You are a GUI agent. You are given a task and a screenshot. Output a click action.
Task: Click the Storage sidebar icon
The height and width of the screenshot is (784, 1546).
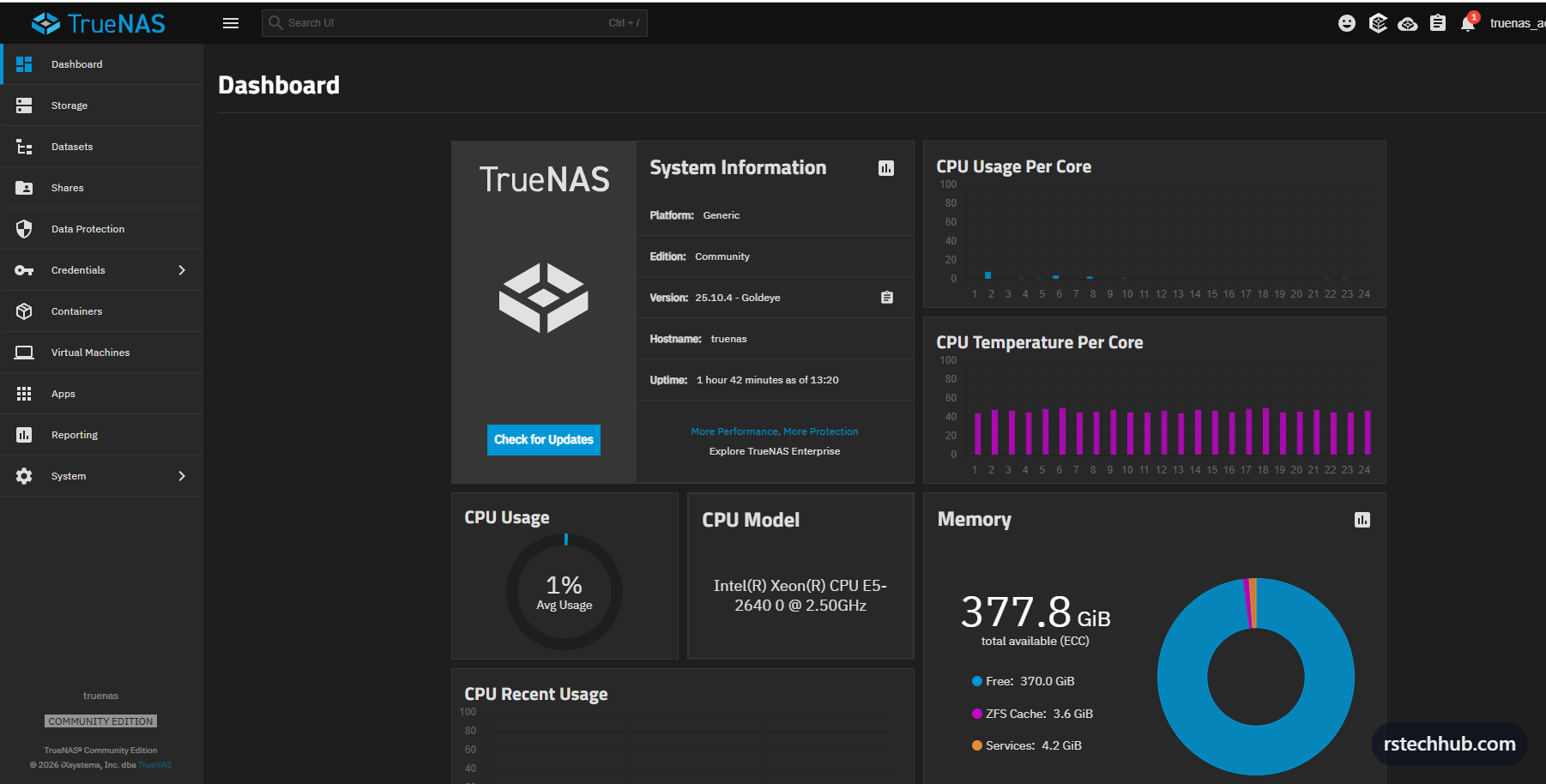24,106
